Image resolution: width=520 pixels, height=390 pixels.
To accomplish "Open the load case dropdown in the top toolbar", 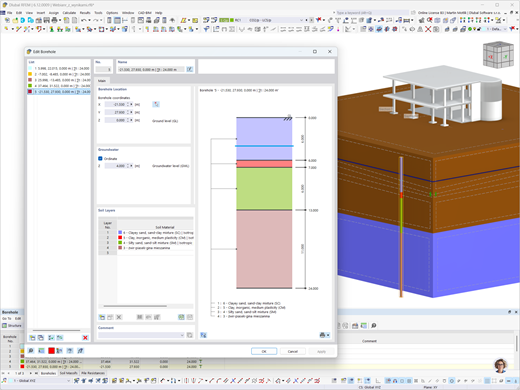I will click(301, 20).
